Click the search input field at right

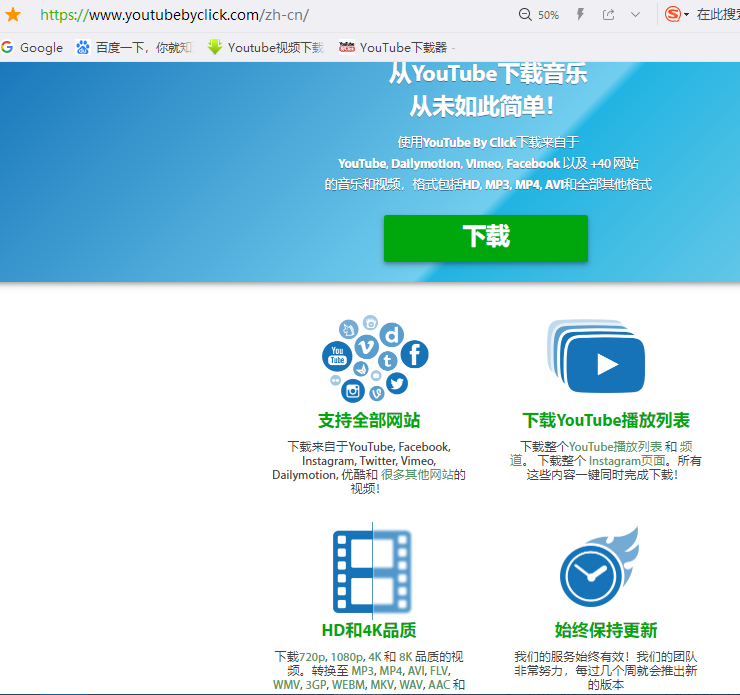tap(717, 15)
